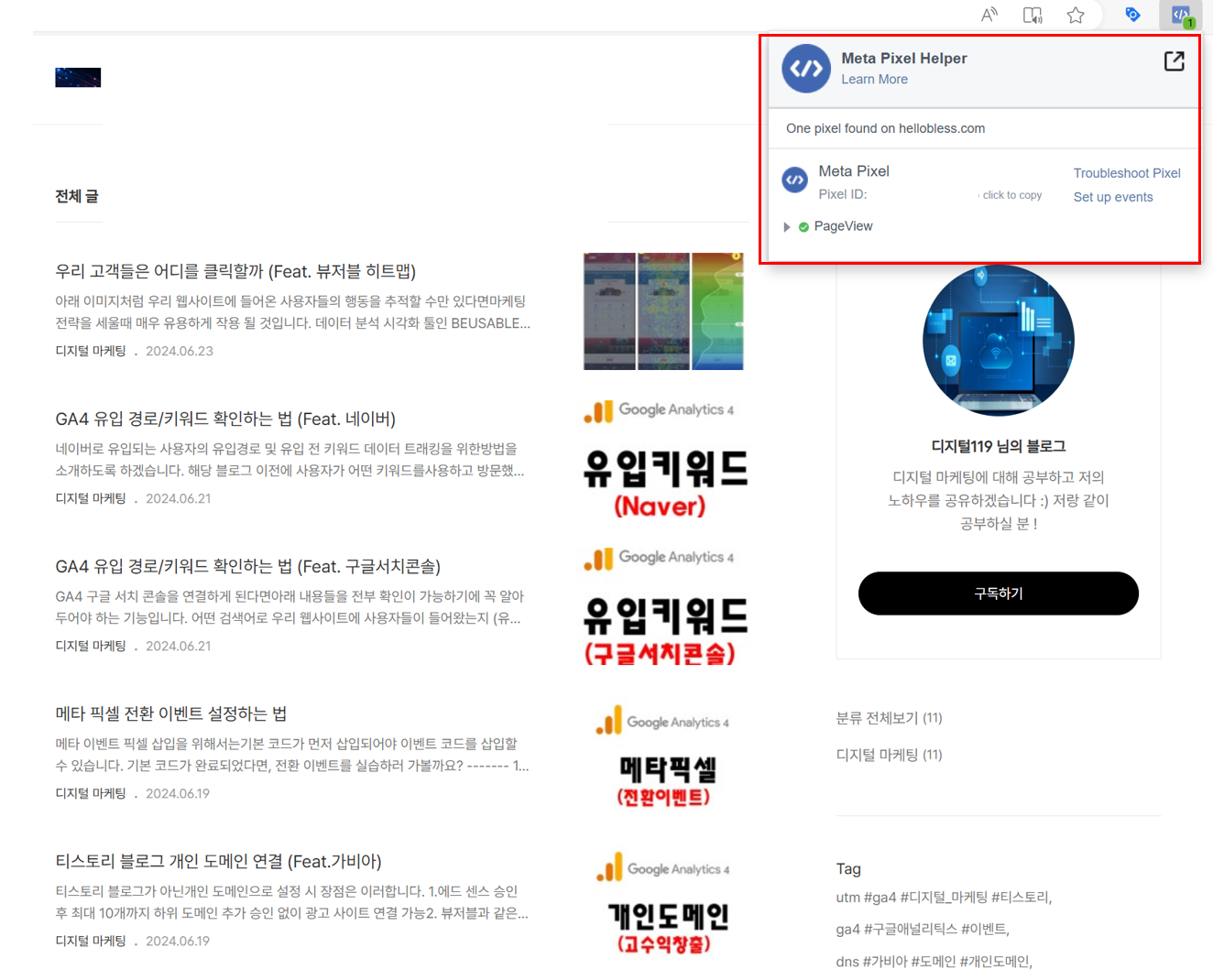Open the blue tag extension icon
Screen dimensions: 1213x980
(x=1132, y=15)
